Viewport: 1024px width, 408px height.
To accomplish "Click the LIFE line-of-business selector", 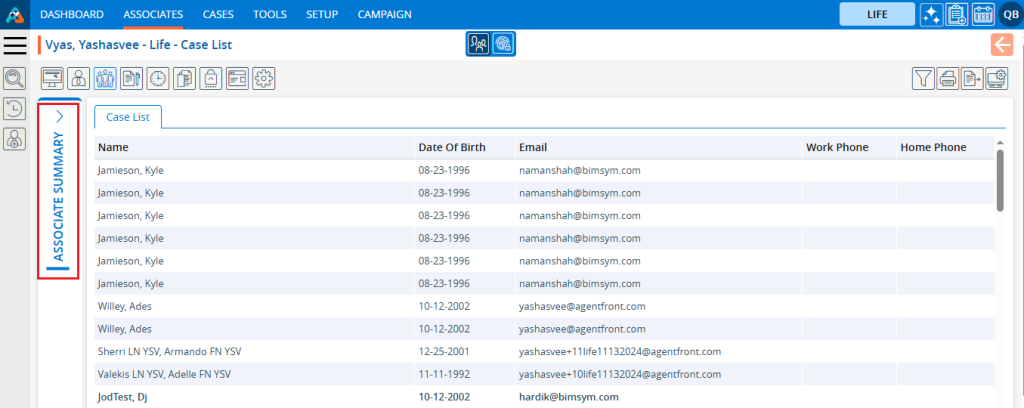I will [876, 14].
